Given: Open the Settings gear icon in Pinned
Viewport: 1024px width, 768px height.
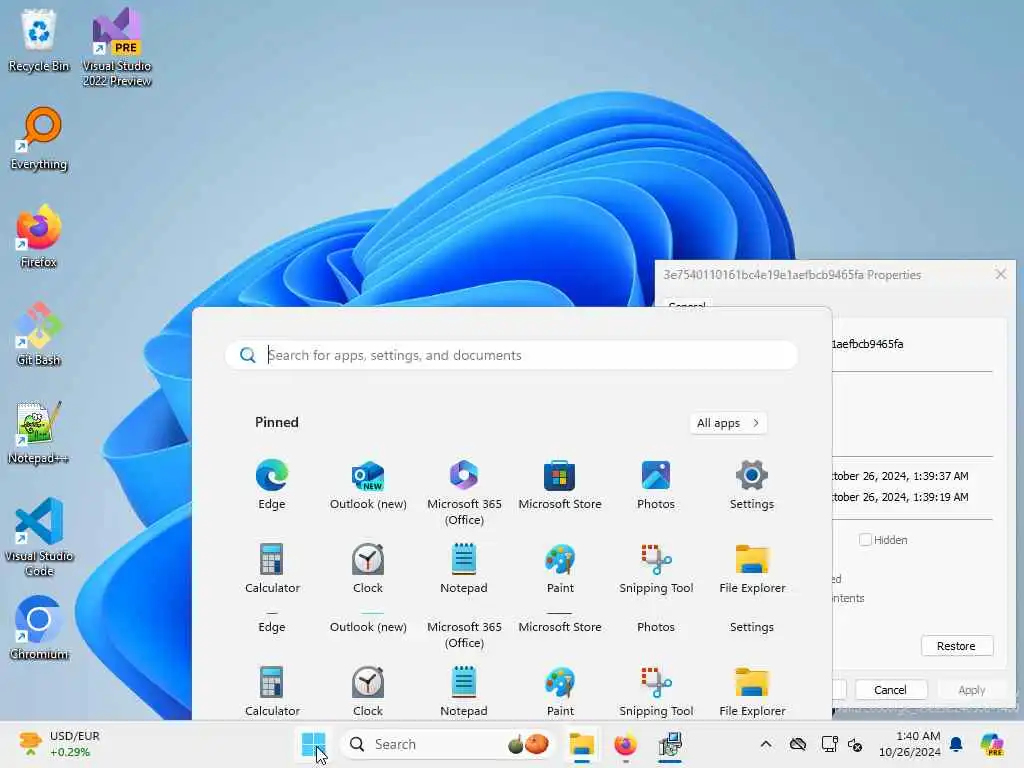Looking at the screenshot, I should coord(752,475).
